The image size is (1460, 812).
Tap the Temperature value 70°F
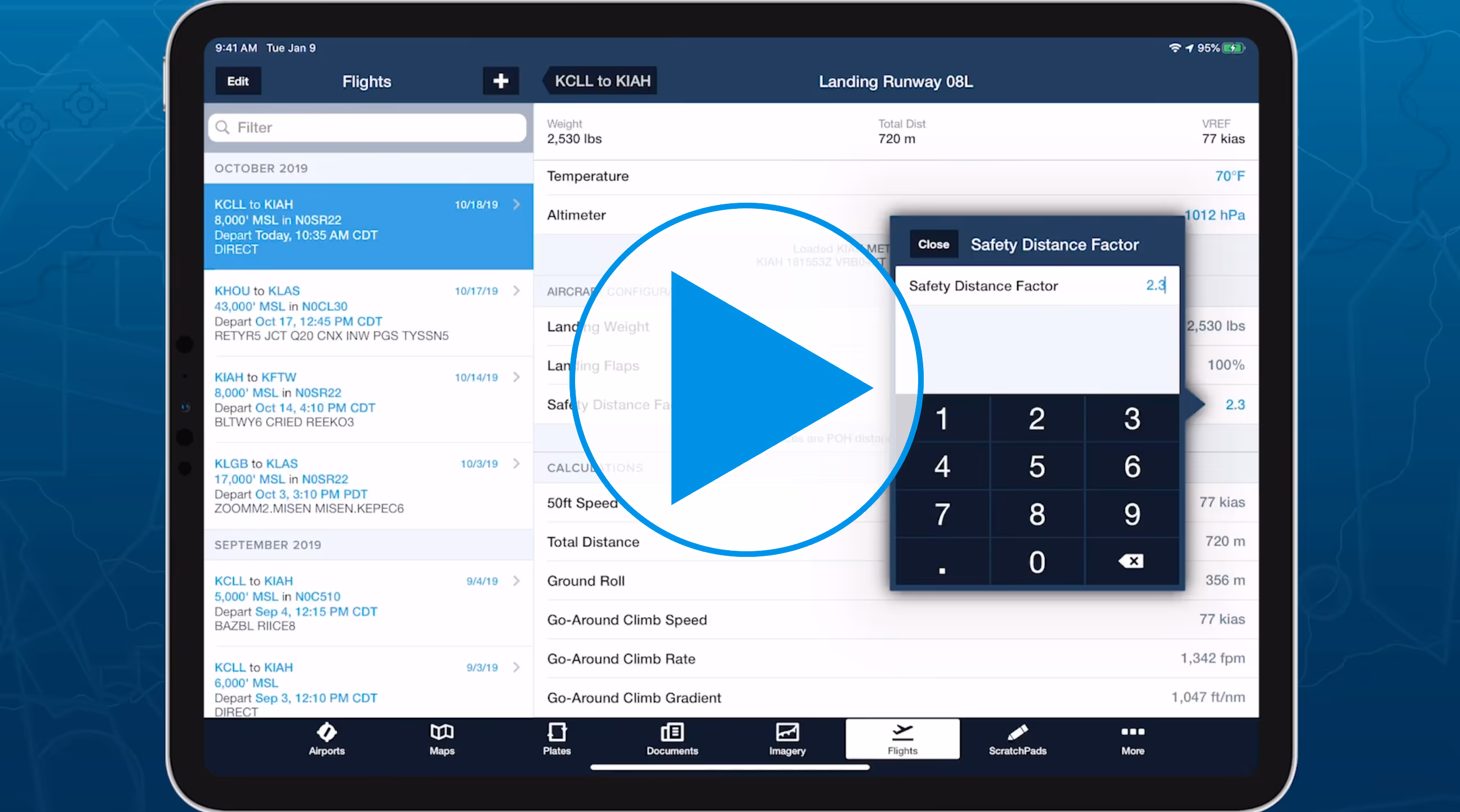pyautogui.click(x=1229, y=176)
